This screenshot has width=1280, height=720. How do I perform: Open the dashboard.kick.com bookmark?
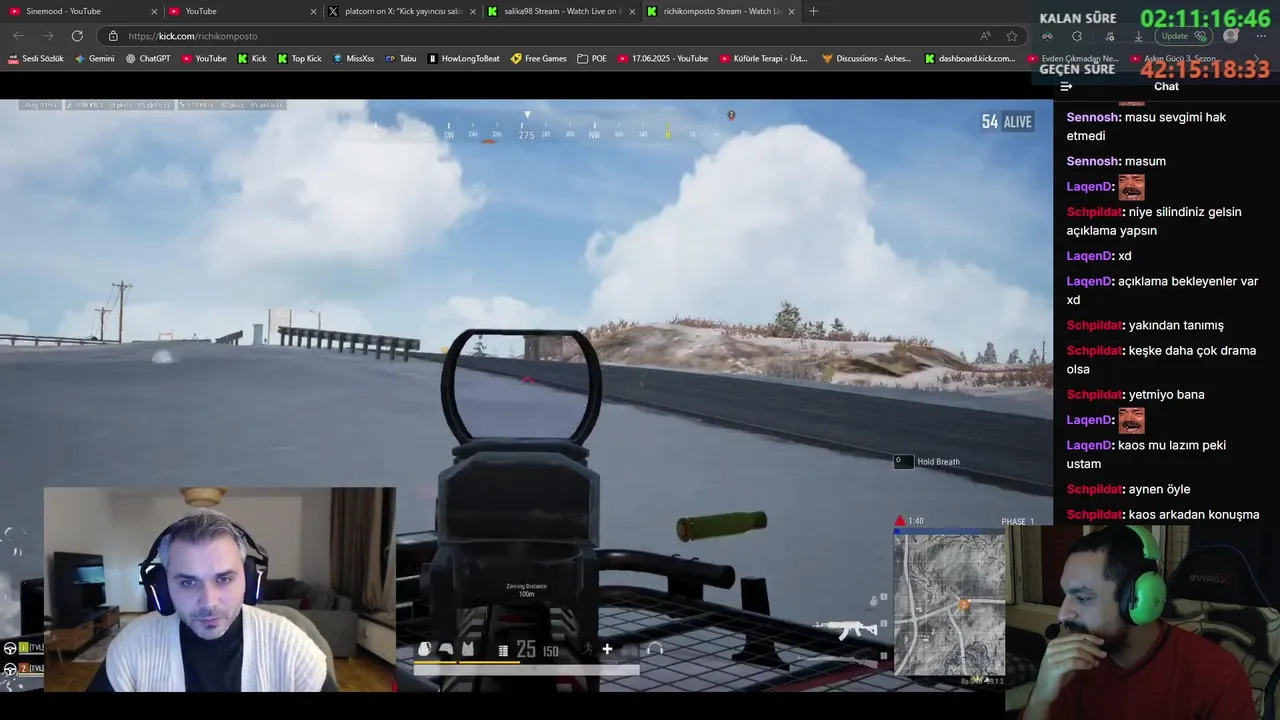tap(970, 59)
